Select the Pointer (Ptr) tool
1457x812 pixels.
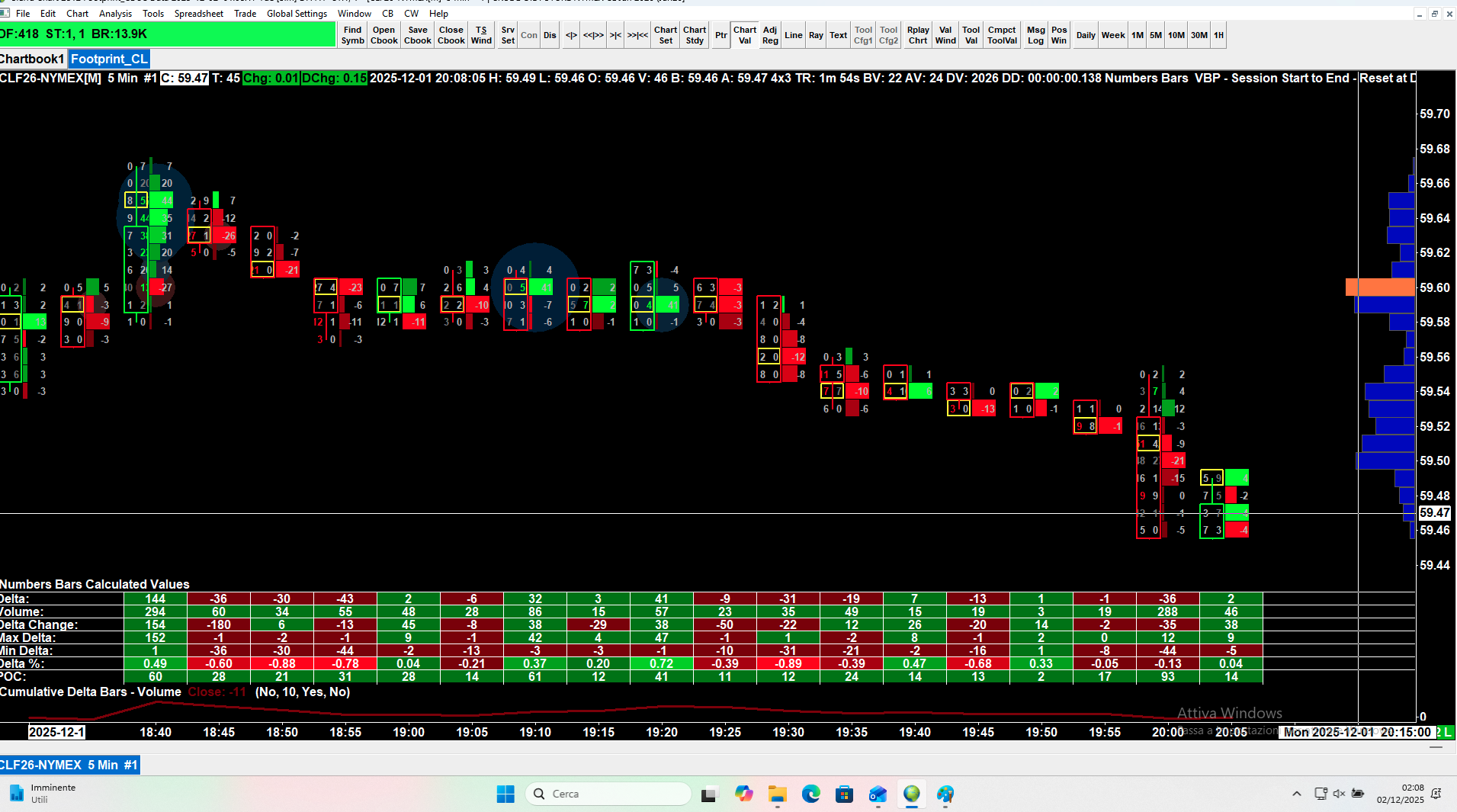click(x=720, y=35)
